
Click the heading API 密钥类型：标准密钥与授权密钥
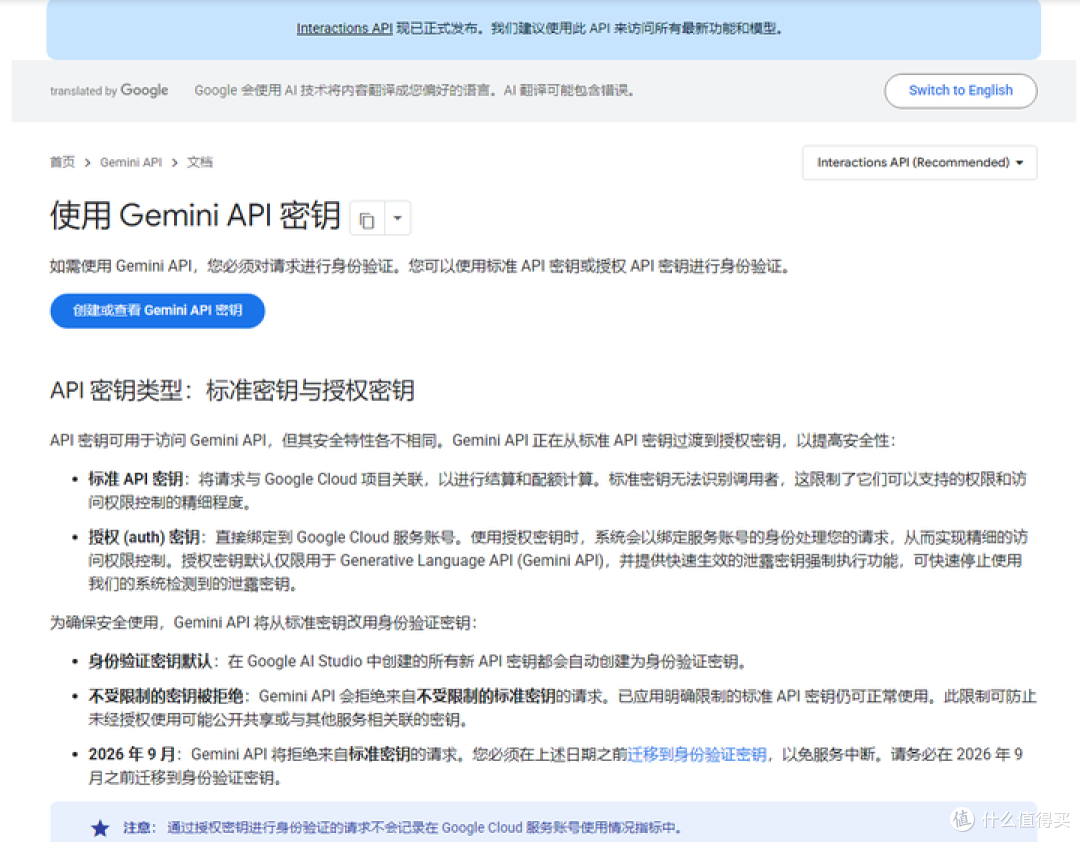[232, 391]
